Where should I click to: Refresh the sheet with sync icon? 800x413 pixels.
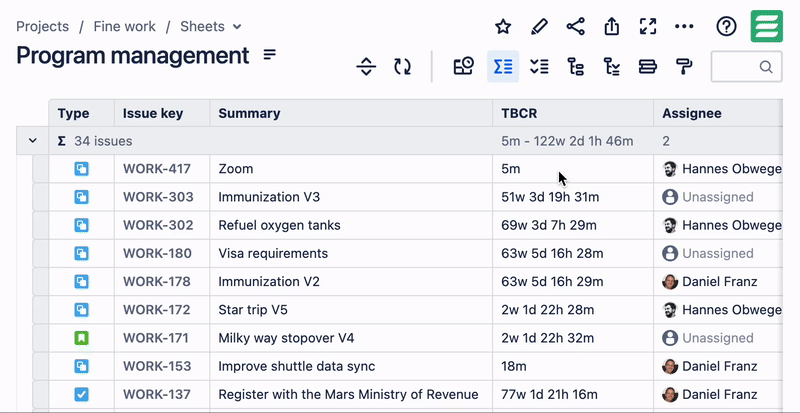pyautogui.click(x=403, y=66)
